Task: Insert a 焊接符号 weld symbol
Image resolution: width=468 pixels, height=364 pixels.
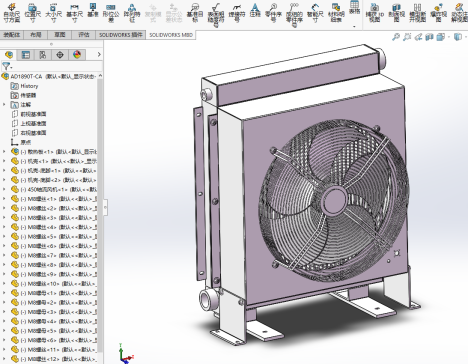Action: (x=237, y=12)
